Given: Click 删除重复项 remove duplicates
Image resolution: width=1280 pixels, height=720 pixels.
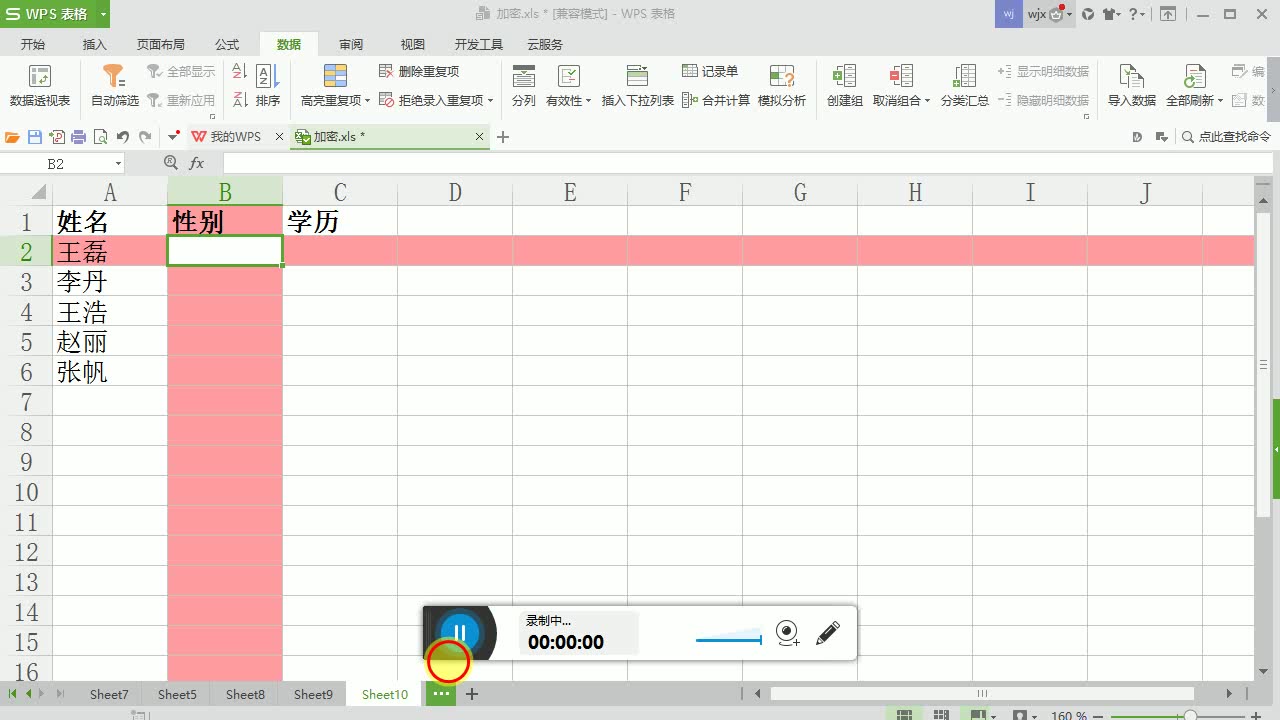Looking at the screenshot, I should point(420,72).
